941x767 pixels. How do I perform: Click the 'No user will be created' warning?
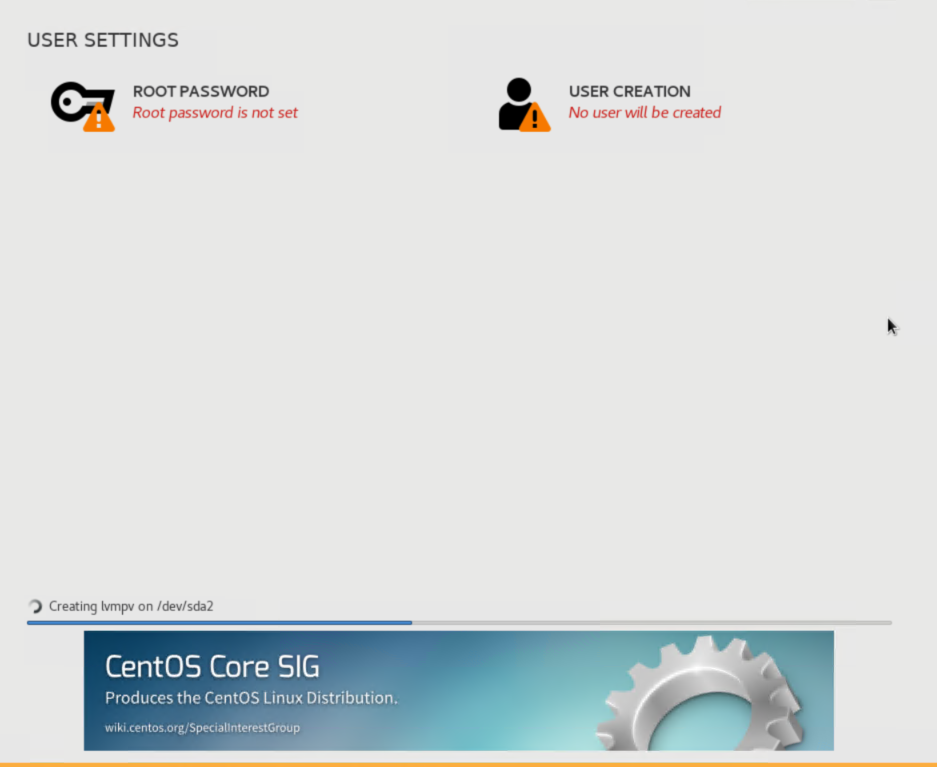(x=645, y=113)
